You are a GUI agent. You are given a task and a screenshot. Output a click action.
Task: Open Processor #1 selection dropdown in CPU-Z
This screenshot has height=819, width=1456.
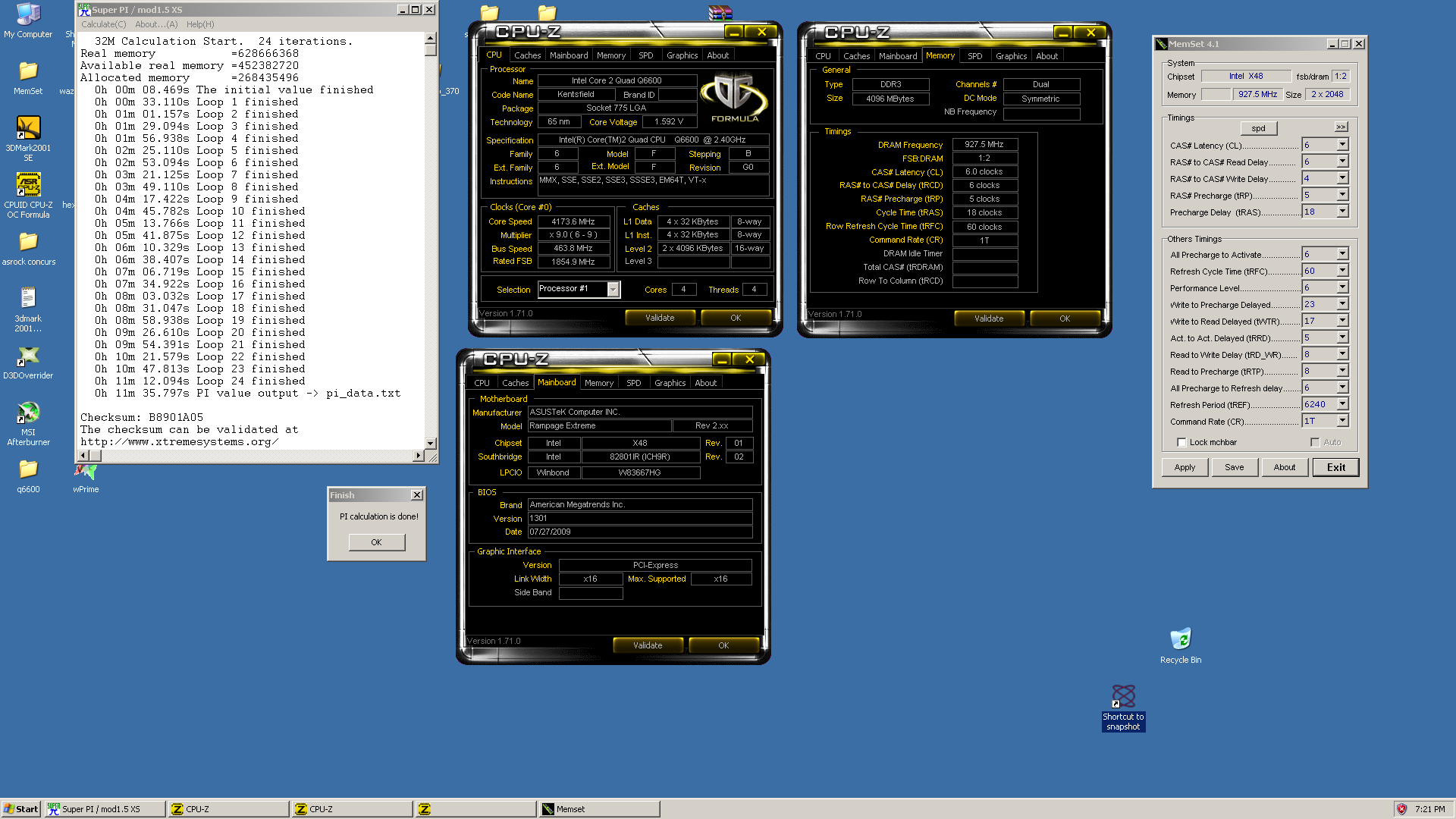[613, 289]
